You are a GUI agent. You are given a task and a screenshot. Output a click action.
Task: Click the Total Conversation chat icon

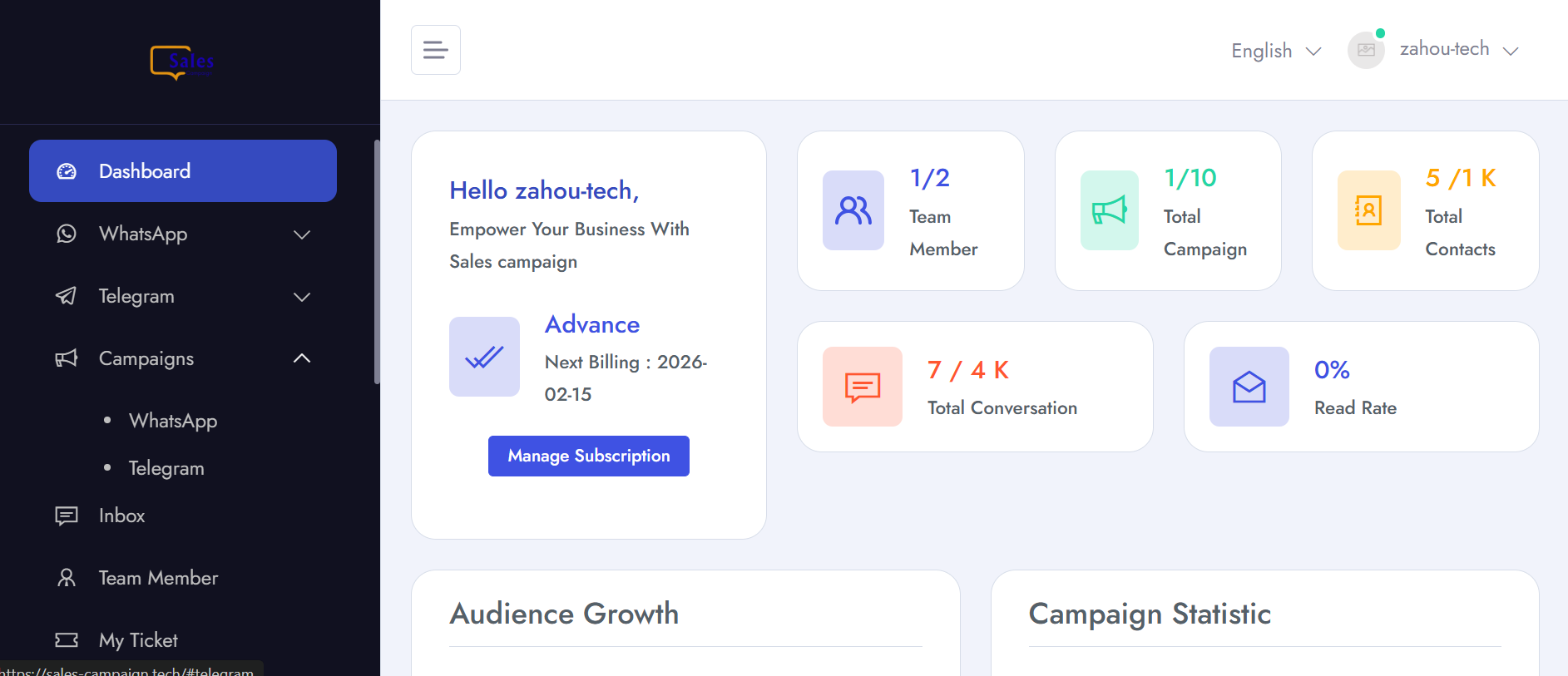click(862, 387)
